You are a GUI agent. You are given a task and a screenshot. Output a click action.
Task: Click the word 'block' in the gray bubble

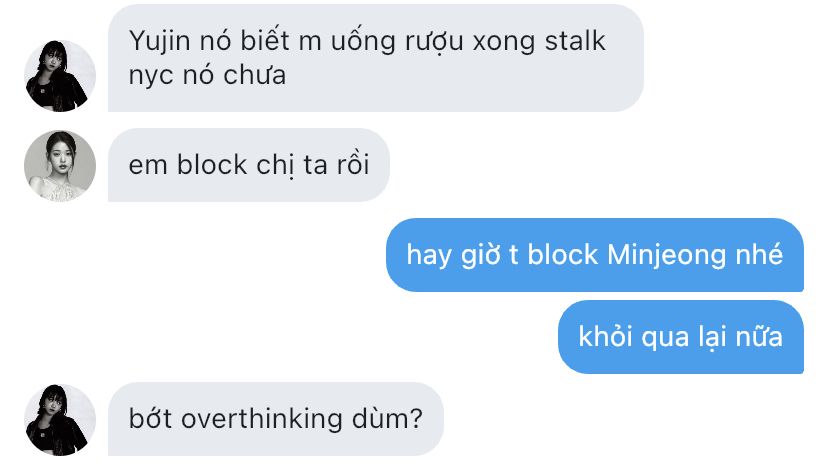click(x=212, y=164)
